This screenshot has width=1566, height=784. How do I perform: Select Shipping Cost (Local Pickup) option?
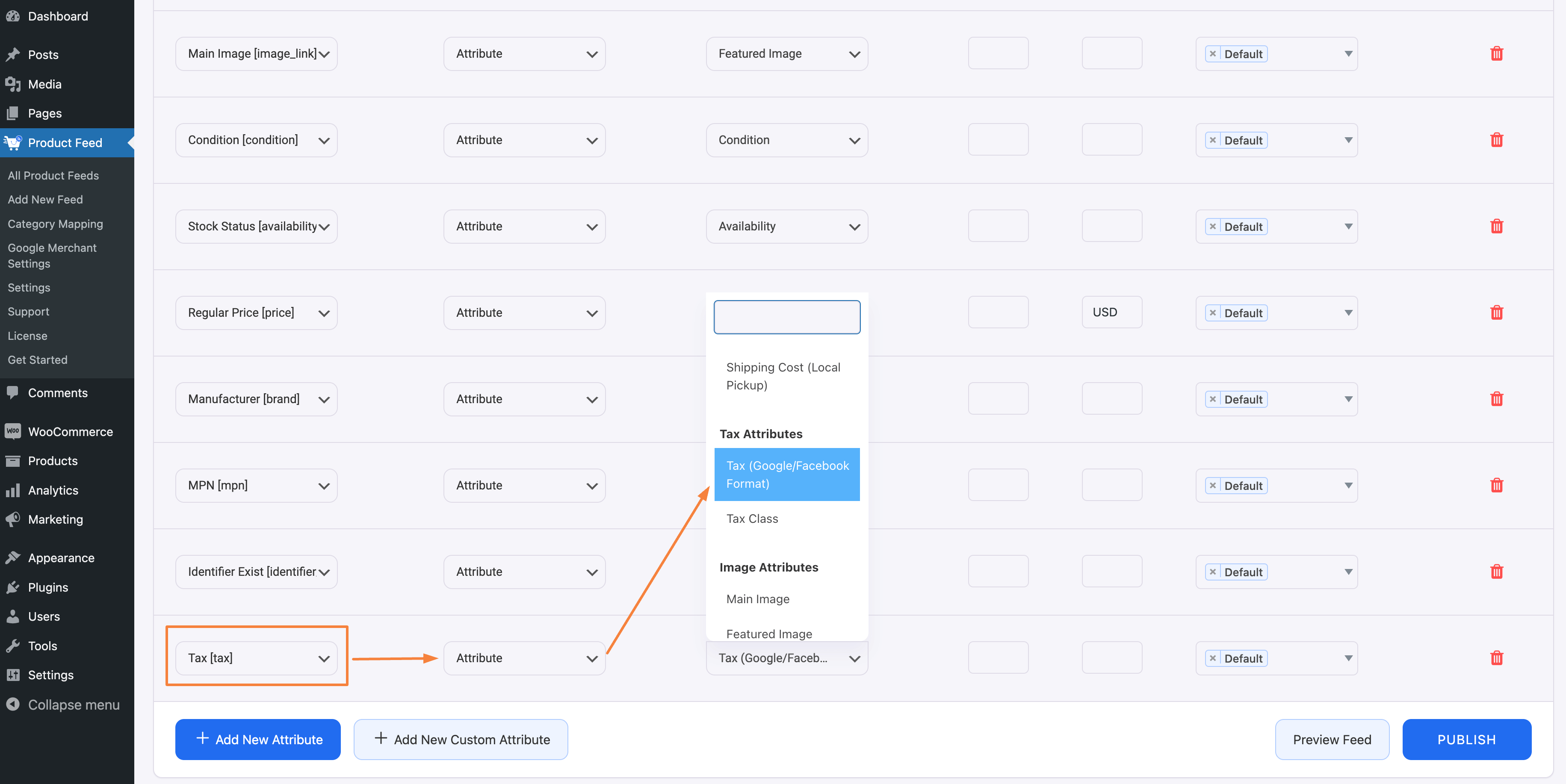(787, 376)
